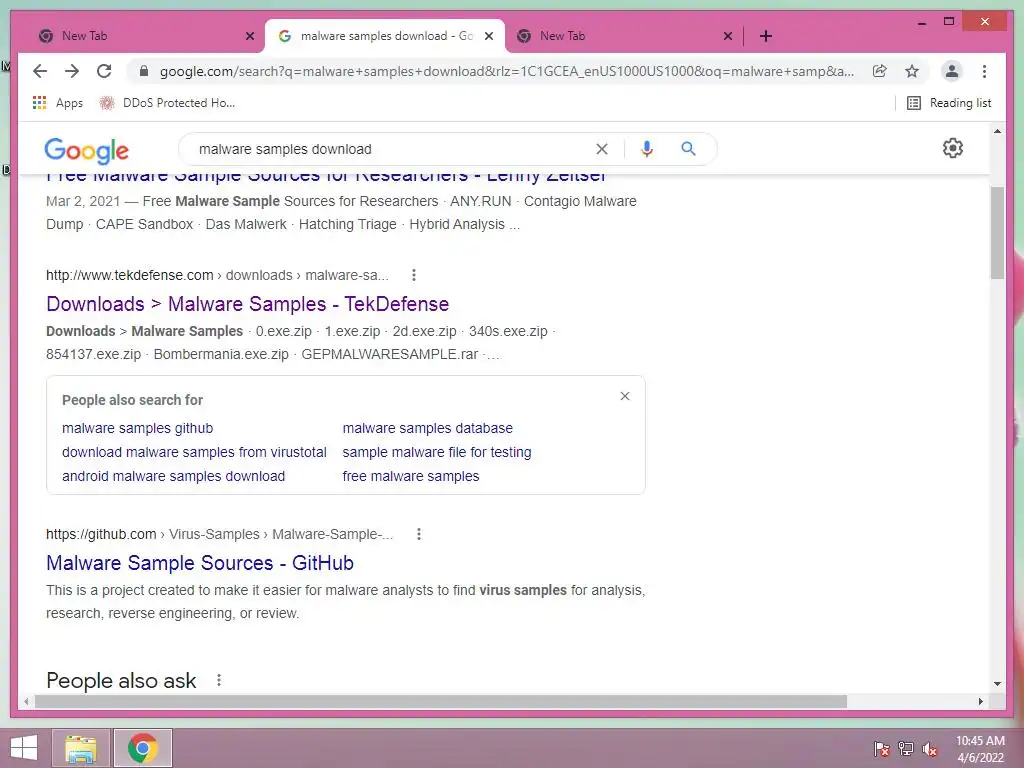Open Malware Sample Sources - GitHub result

pos(200,563)
